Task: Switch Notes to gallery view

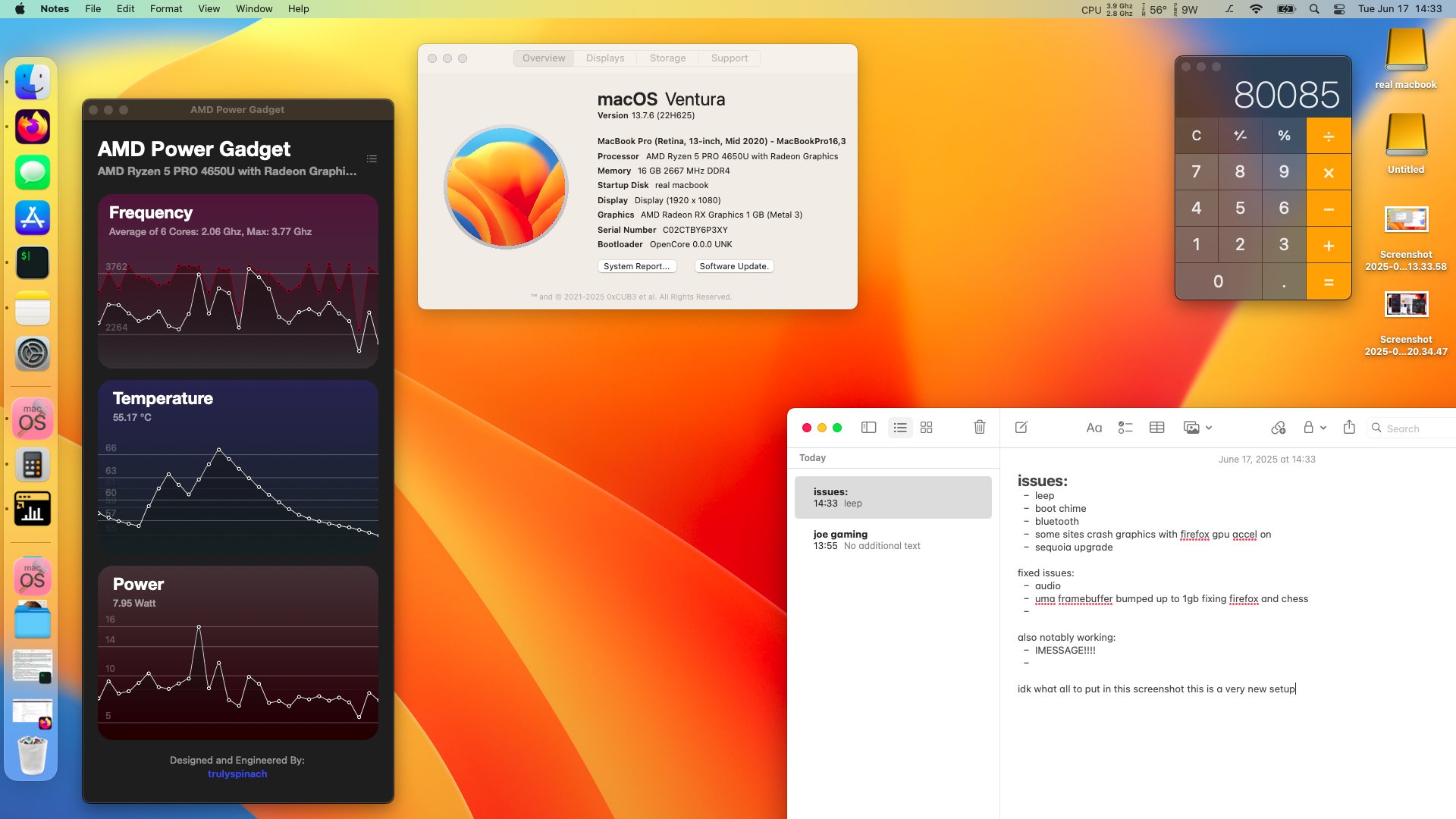Action: tap(927, 428)
